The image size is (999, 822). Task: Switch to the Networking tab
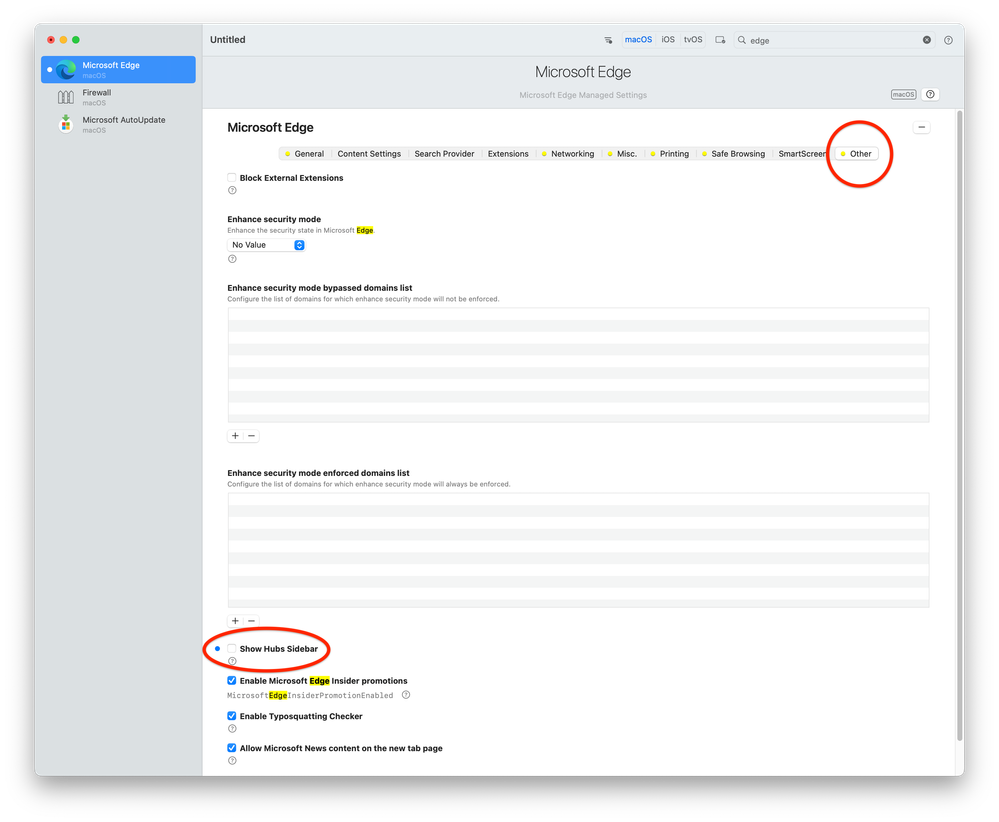click(568, 154)
